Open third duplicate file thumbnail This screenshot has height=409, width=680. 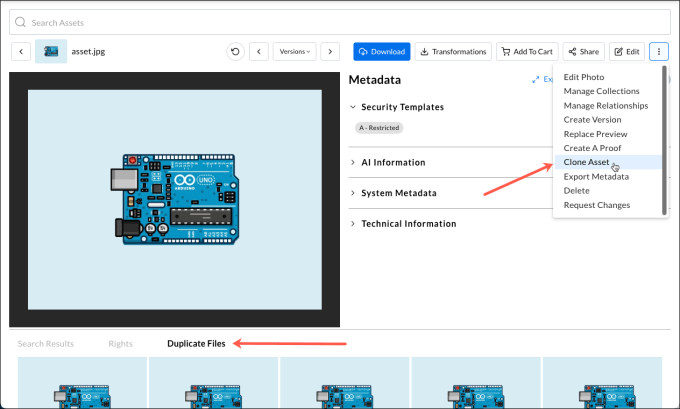click(x=345, y=383)
